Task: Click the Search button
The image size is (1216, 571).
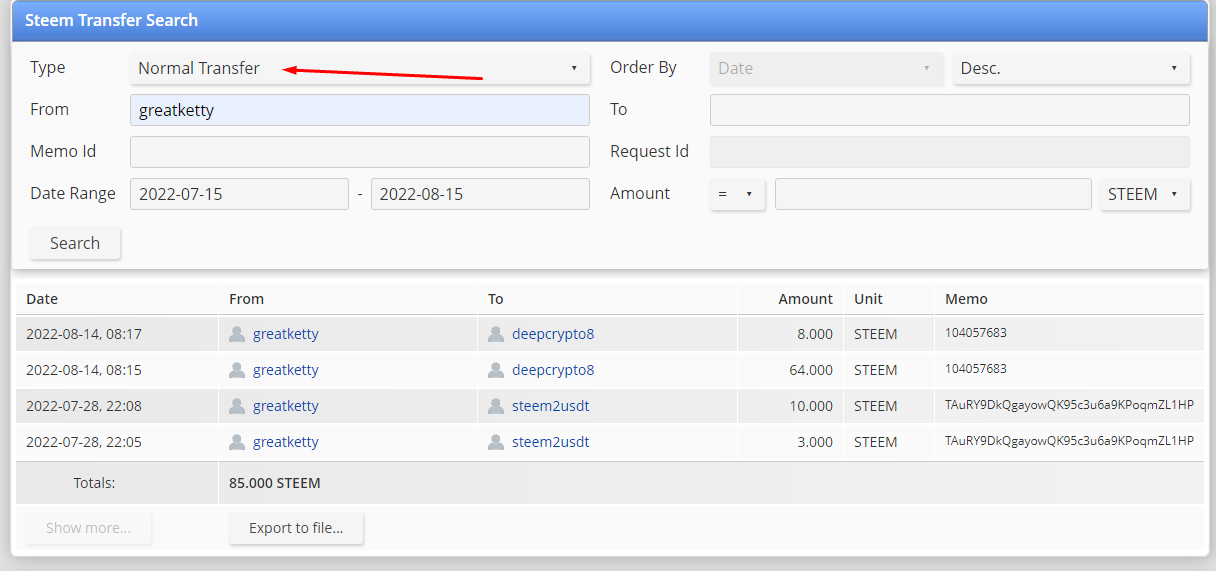Action: (x=75, y=243)
